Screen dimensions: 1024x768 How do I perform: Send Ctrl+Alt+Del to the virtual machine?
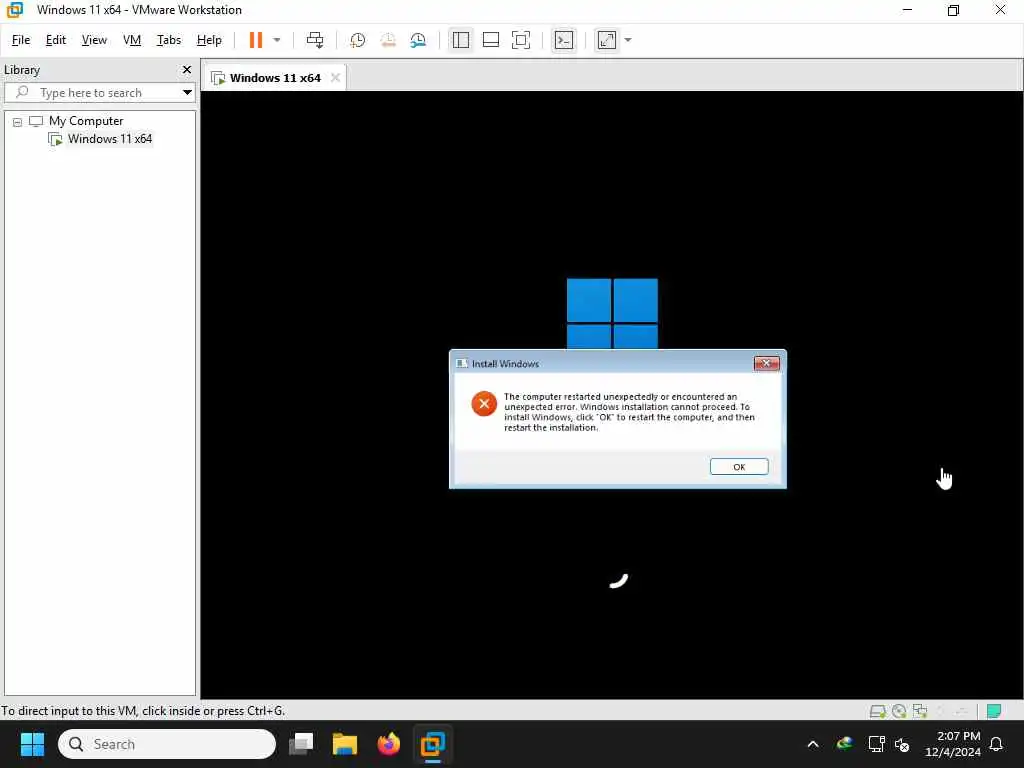click(x=315, y=40)
